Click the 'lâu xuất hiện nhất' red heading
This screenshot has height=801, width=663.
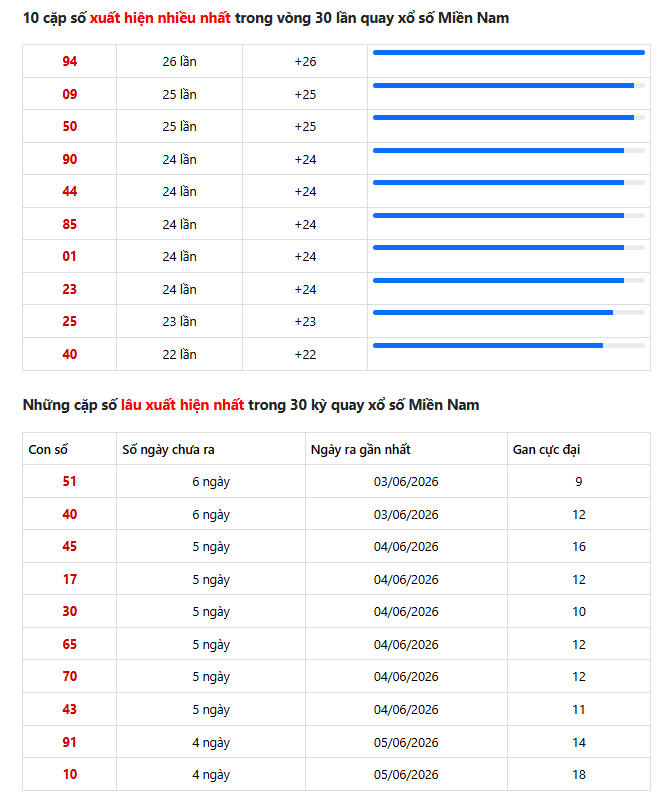pyautogui.click(x=182, y=405)
